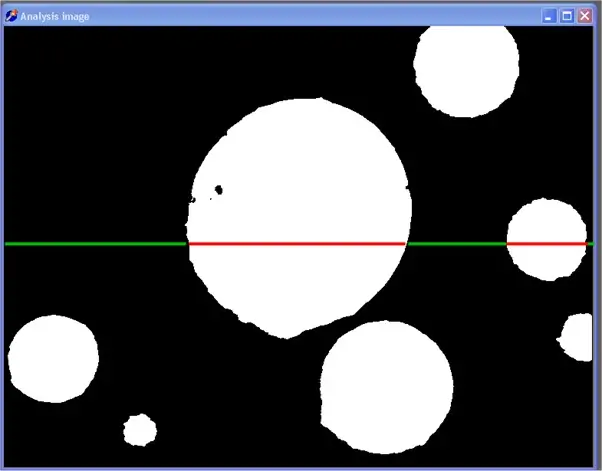Close the Analysis image window
The image size is (602, 471).
(x=584, y=16)
